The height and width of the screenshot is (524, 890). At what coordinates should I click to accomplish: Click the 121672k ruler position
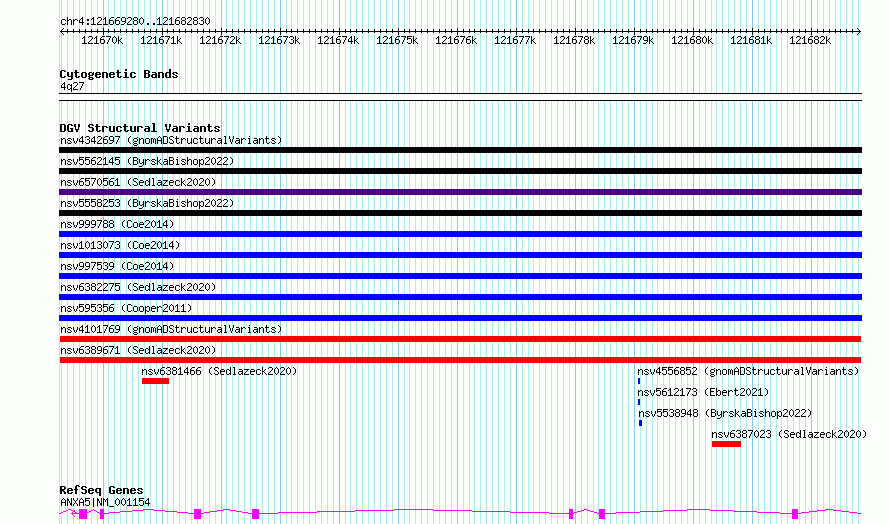pos(220,41)
